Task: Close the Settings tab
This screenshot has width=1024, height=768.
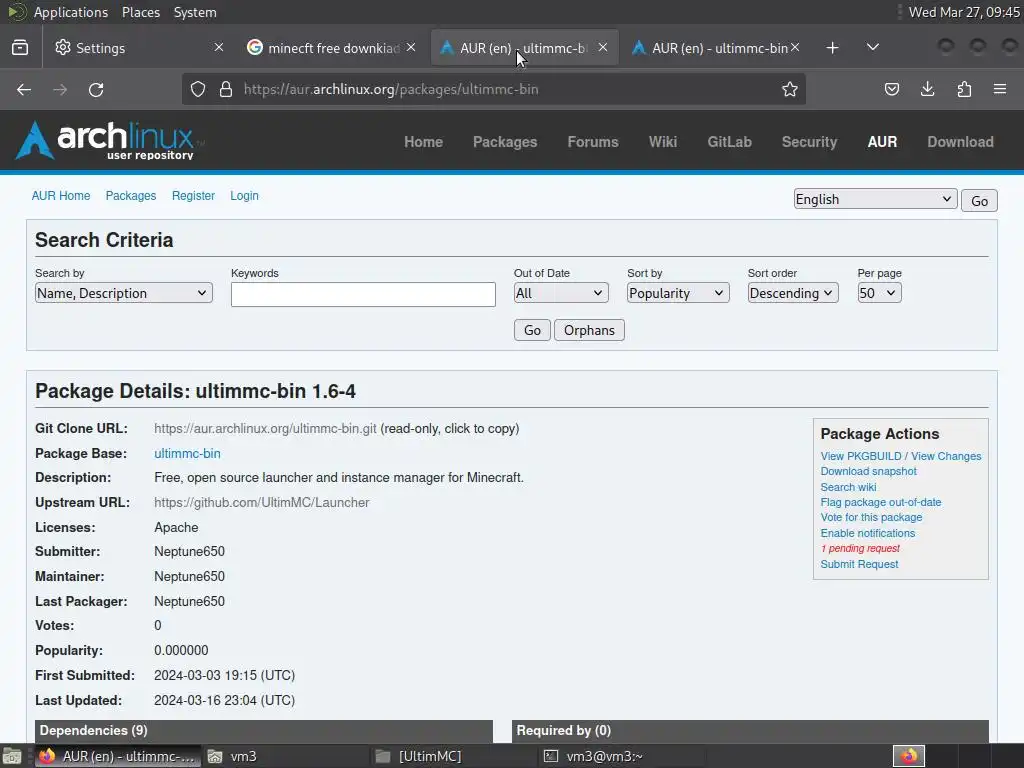Action: (219, 47)
